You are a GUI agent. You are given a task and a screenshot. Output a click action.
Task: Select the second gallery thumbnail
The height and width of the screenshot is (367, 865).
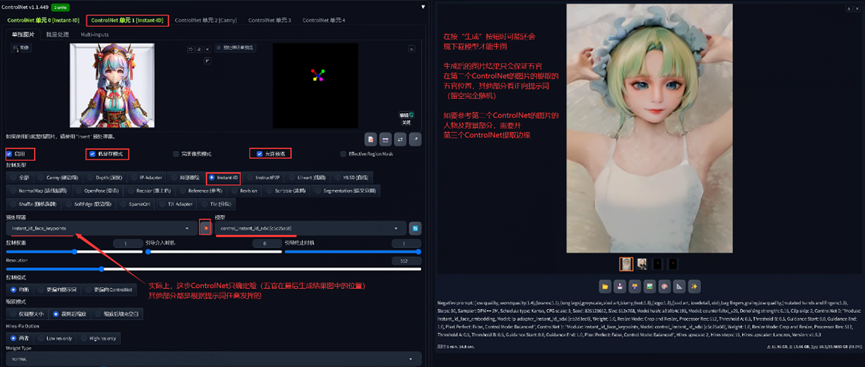pyautogui.click(x=642, y=264)
